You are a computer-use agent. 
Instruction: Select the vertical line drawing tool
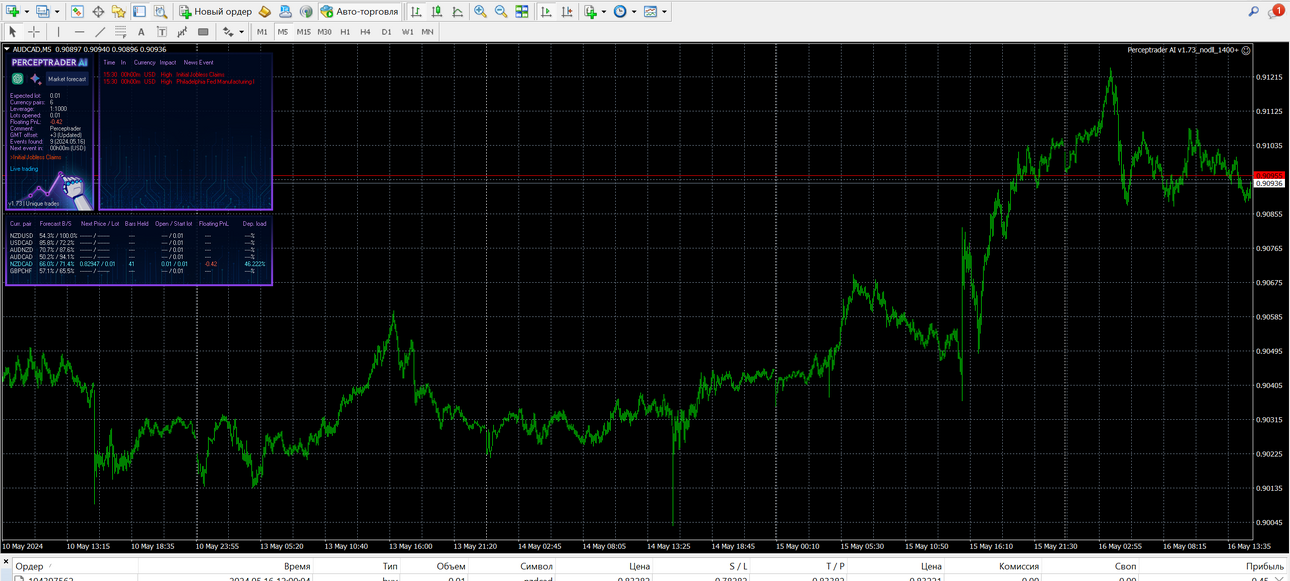(x=58, y=32)
